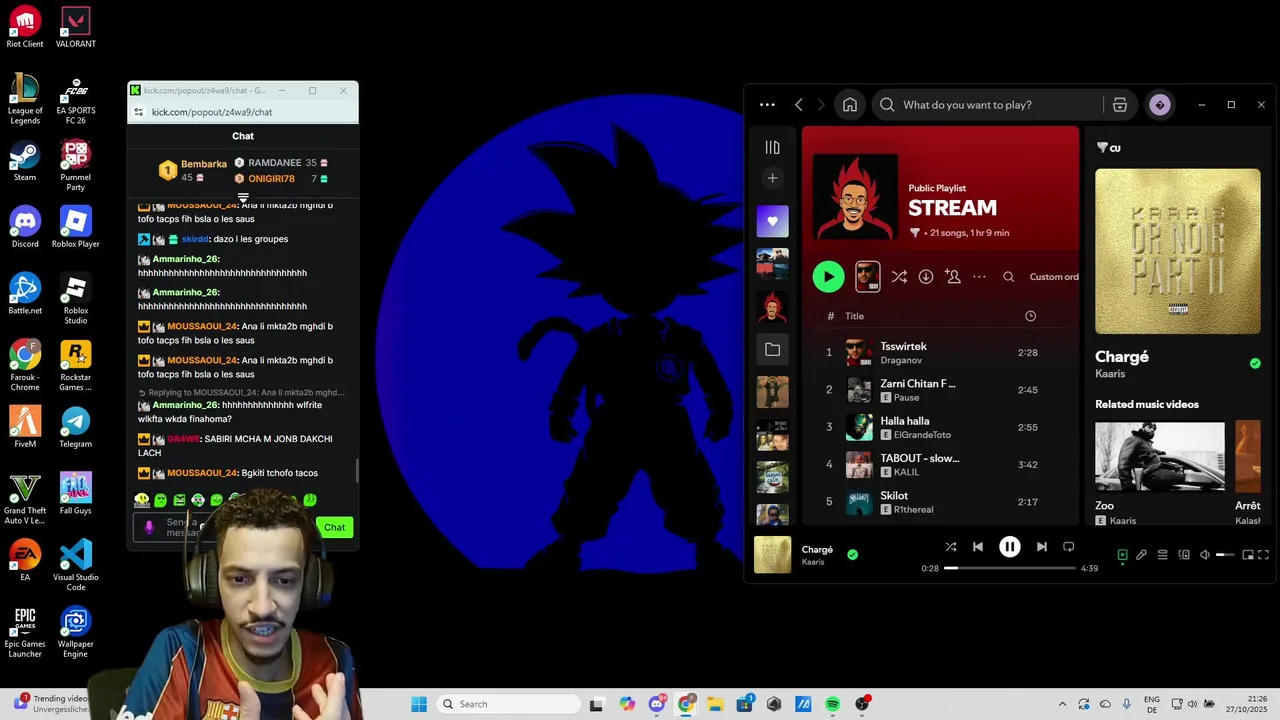
Task: Open Spotify miniplayer
Action: click(x=1248, y=555)
